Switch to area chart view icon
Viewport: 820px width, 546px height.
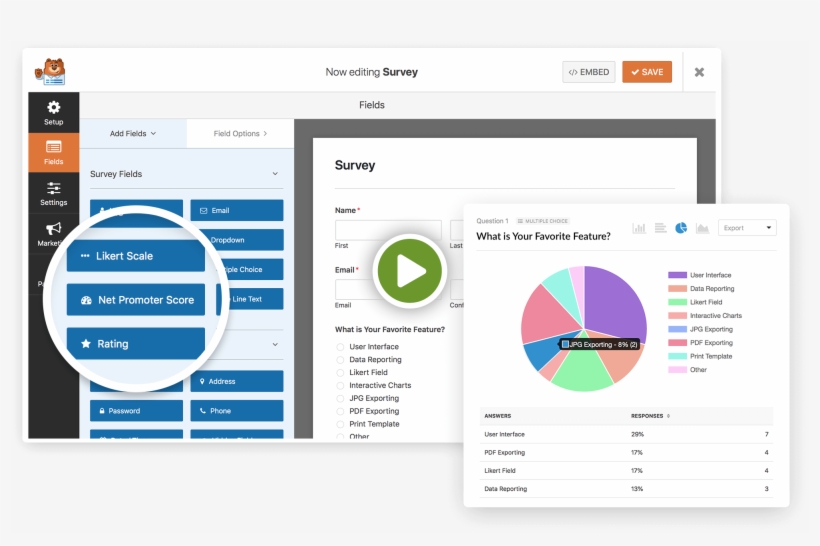pos(702,228)
